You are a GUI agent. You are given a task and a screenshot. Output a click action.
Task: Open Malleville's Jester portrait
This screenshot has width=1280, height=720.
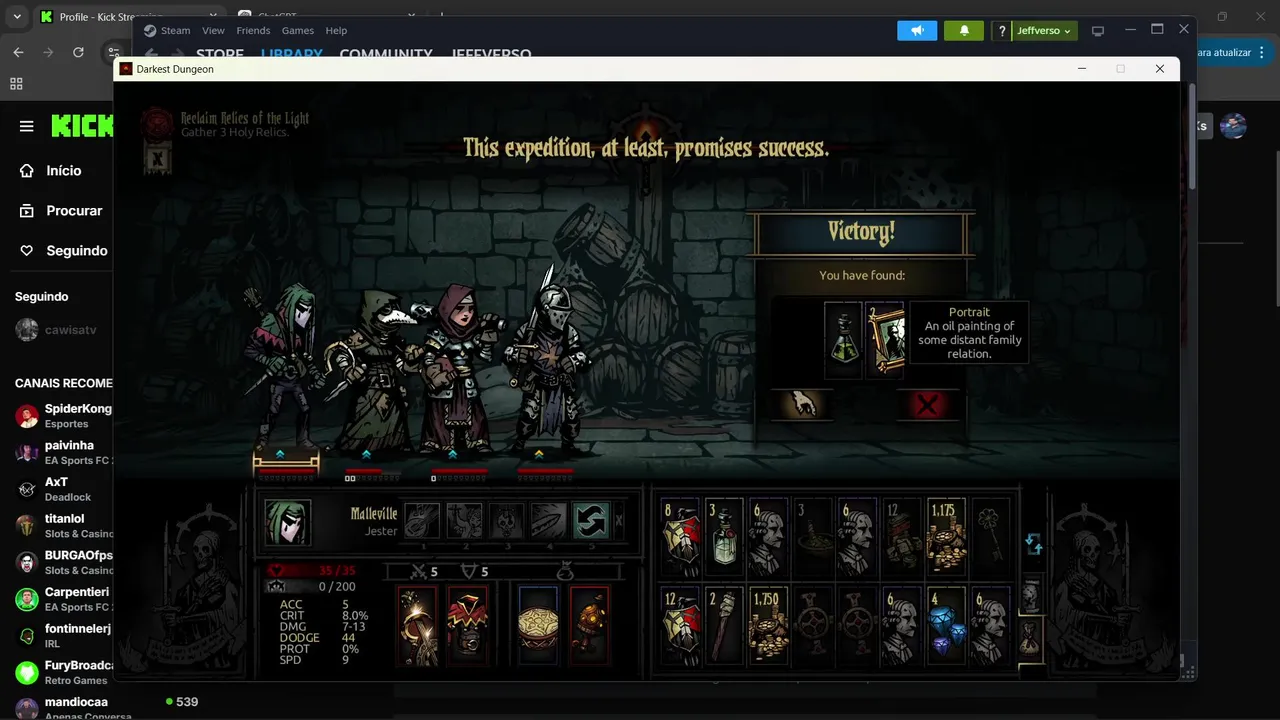coord(287,522)
